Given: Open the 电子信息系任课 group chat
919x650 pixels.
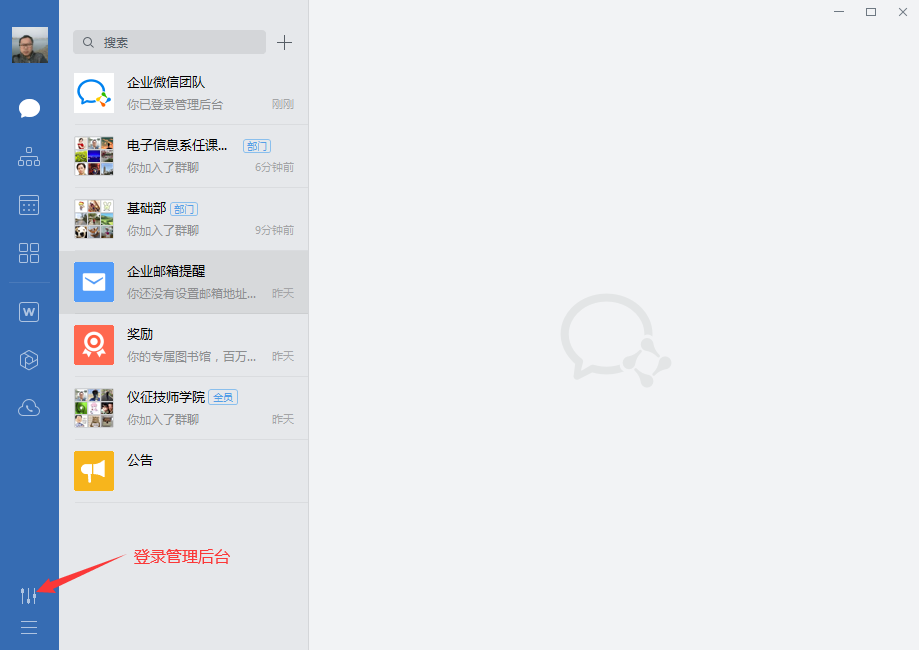Looking at the screenshot, I should (x=184, y=156).
